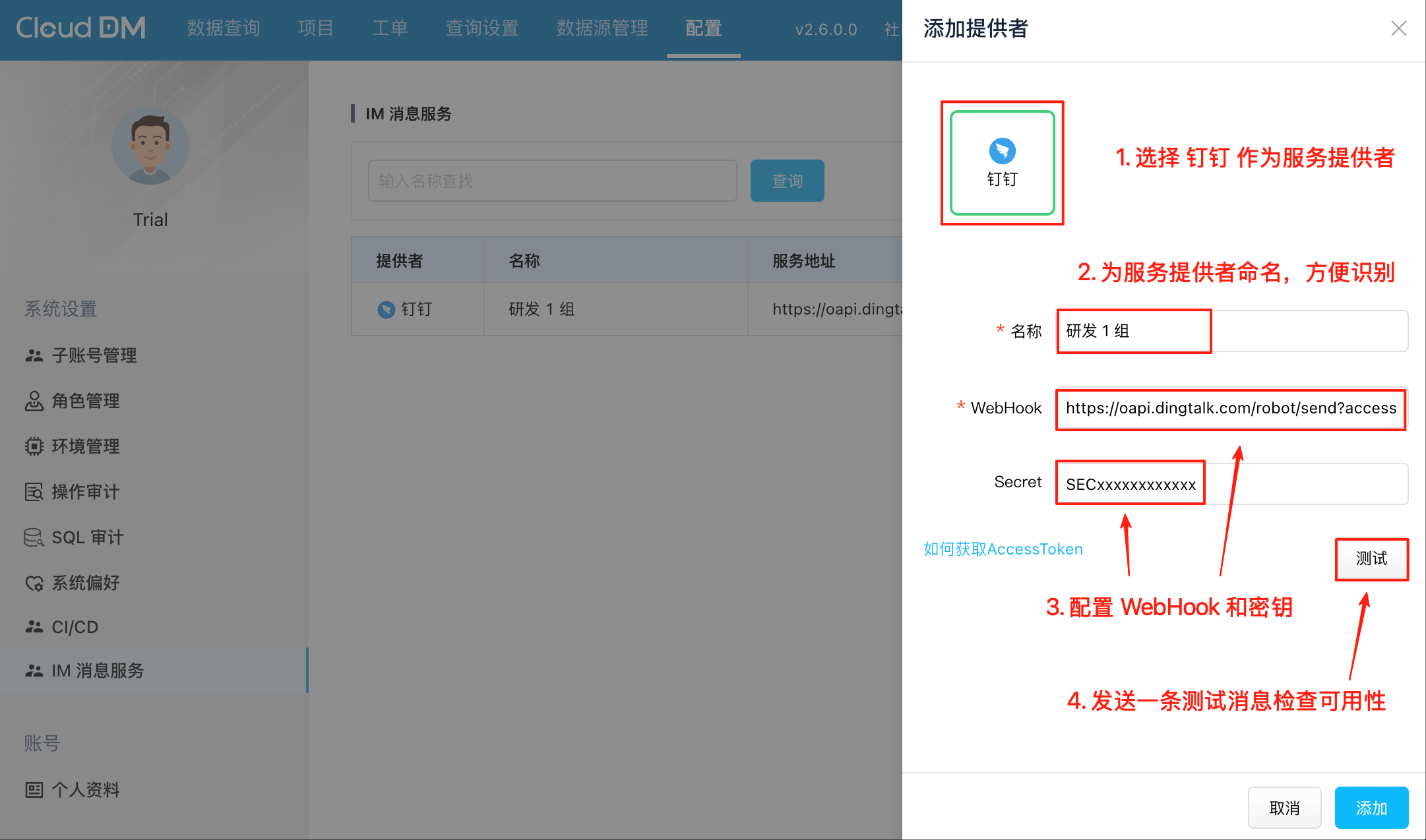Click the 钉钉 icon in the table row
Screen dimensions: 1426x840
coord(386,309)
